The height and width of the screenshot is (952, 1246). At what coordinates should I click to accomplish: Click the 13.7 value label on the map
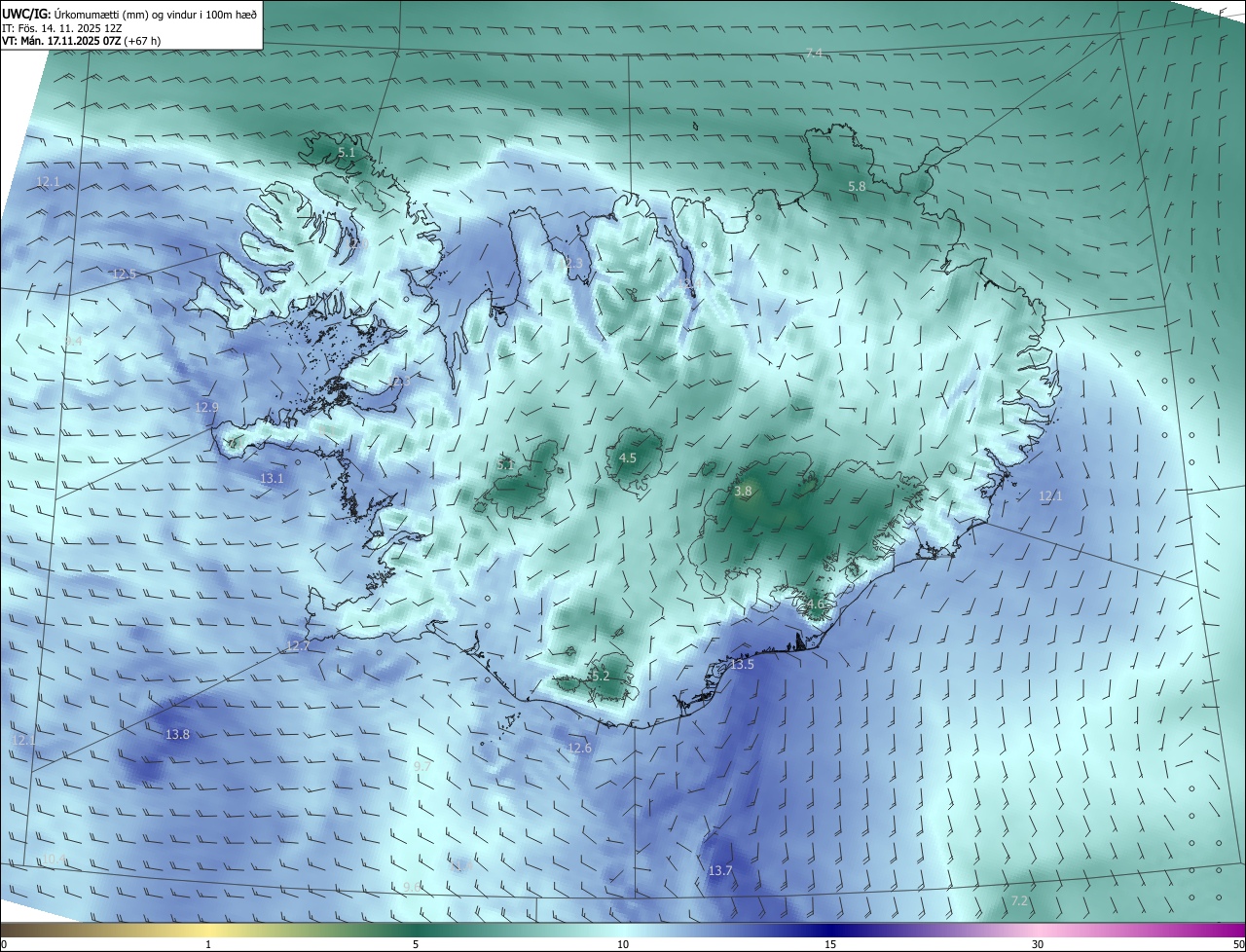719,871
